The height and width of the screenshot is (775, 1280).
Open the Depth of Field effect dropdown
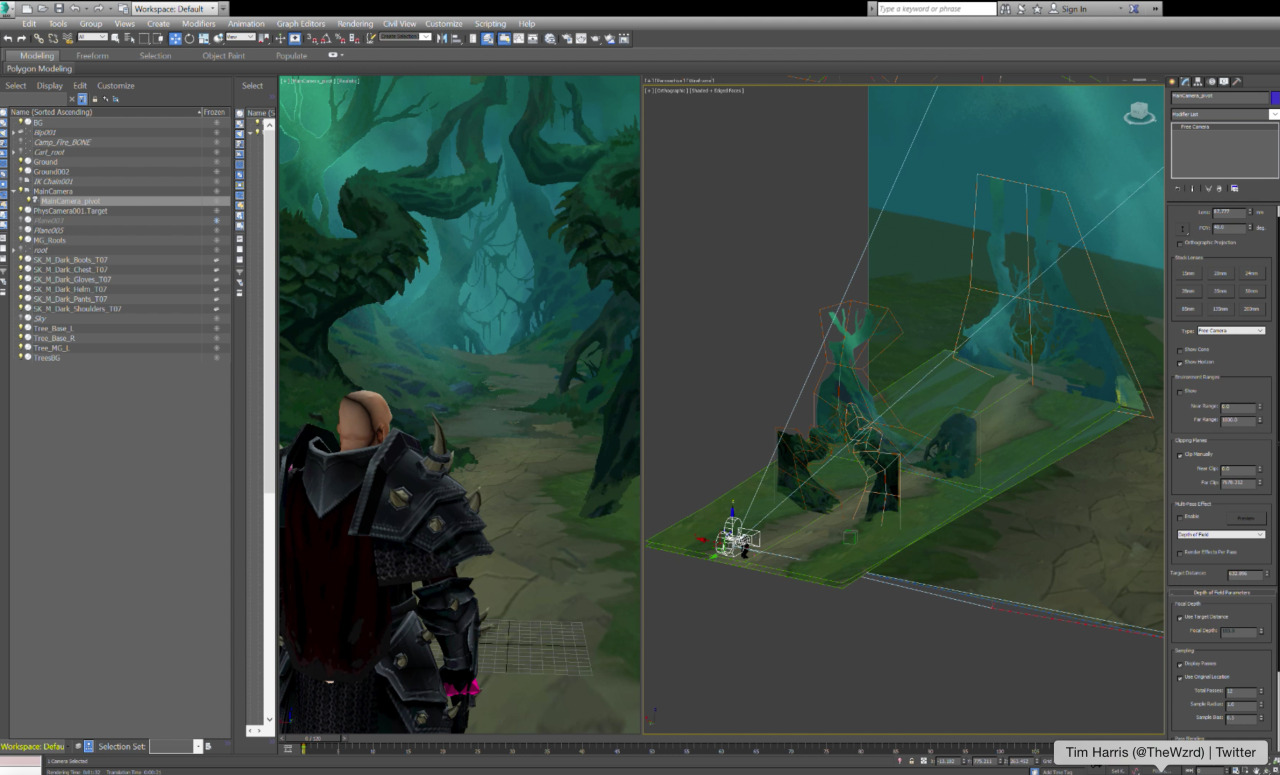(1221, 534)
